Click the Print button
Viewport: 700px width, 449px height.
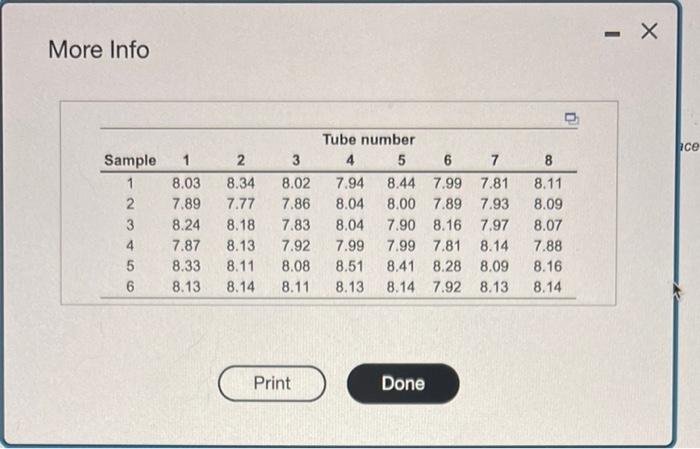click(x=272, y=383)
